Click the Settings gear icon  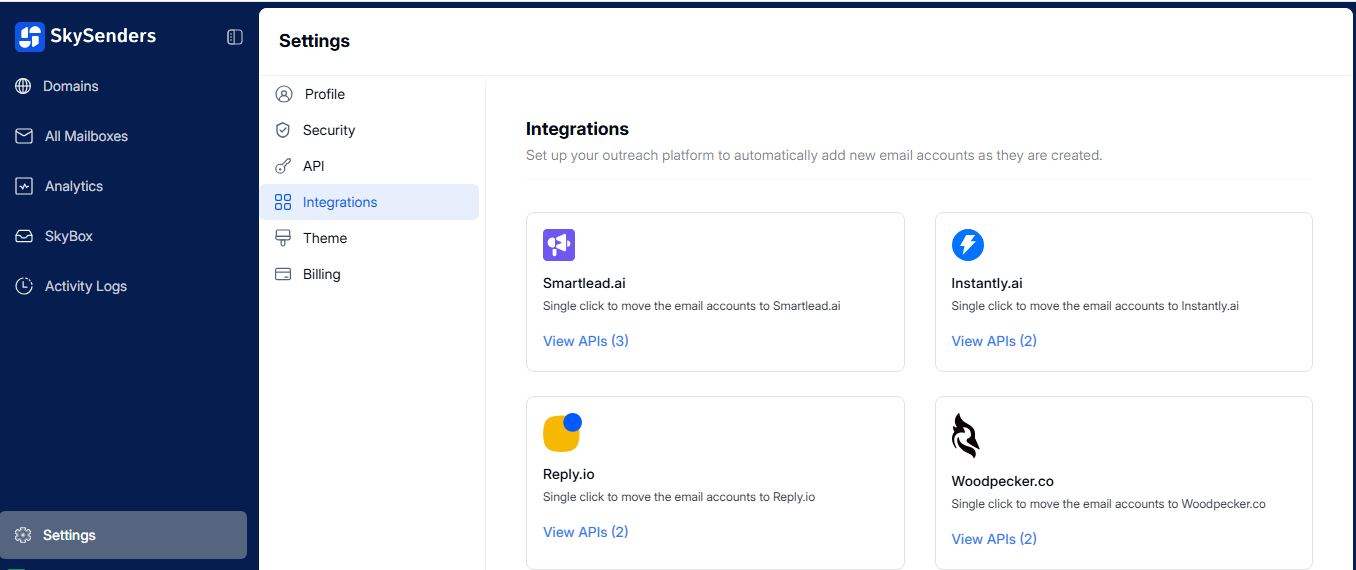24,535
